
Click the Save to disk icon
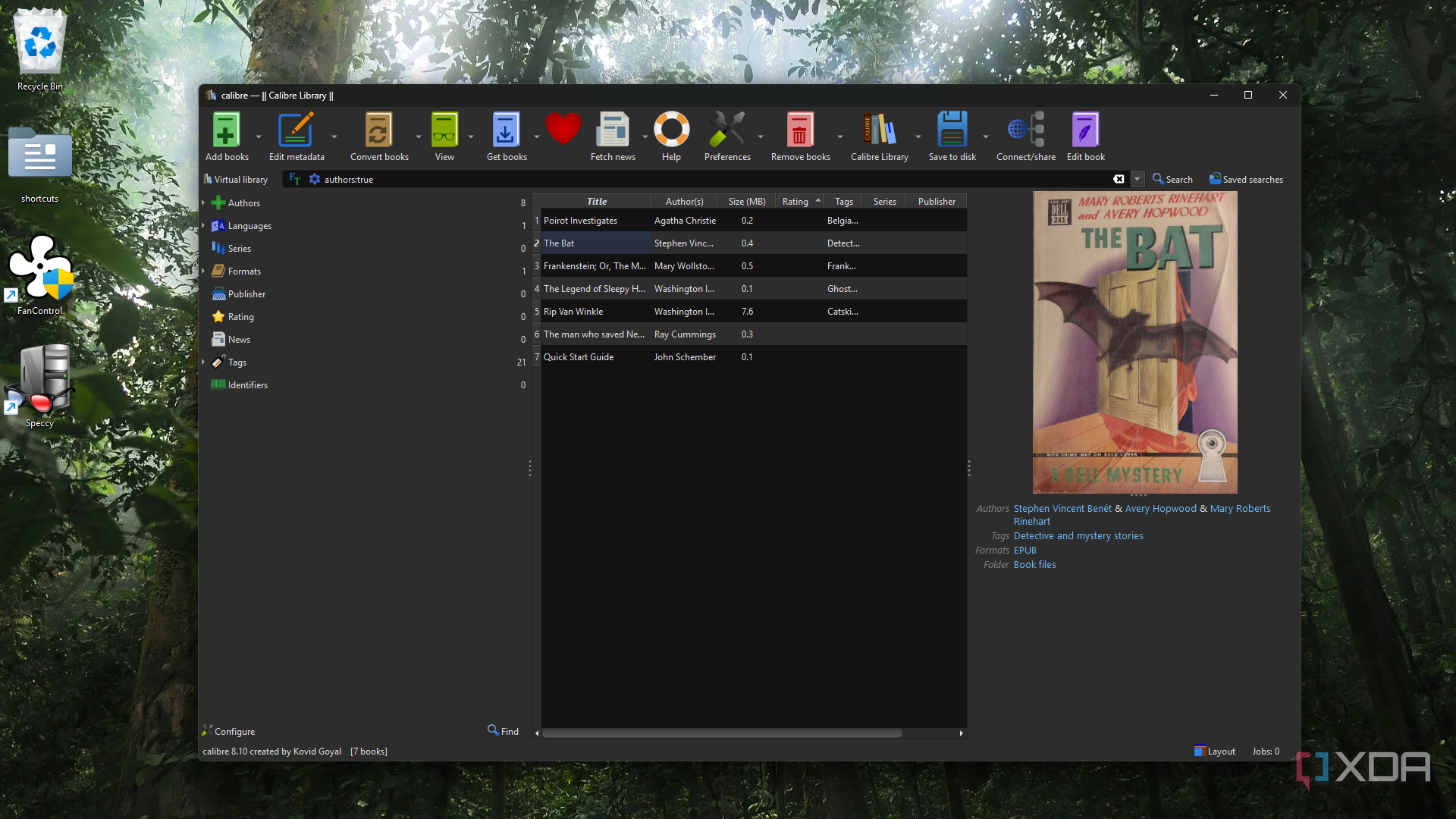(x=952, y=130)
